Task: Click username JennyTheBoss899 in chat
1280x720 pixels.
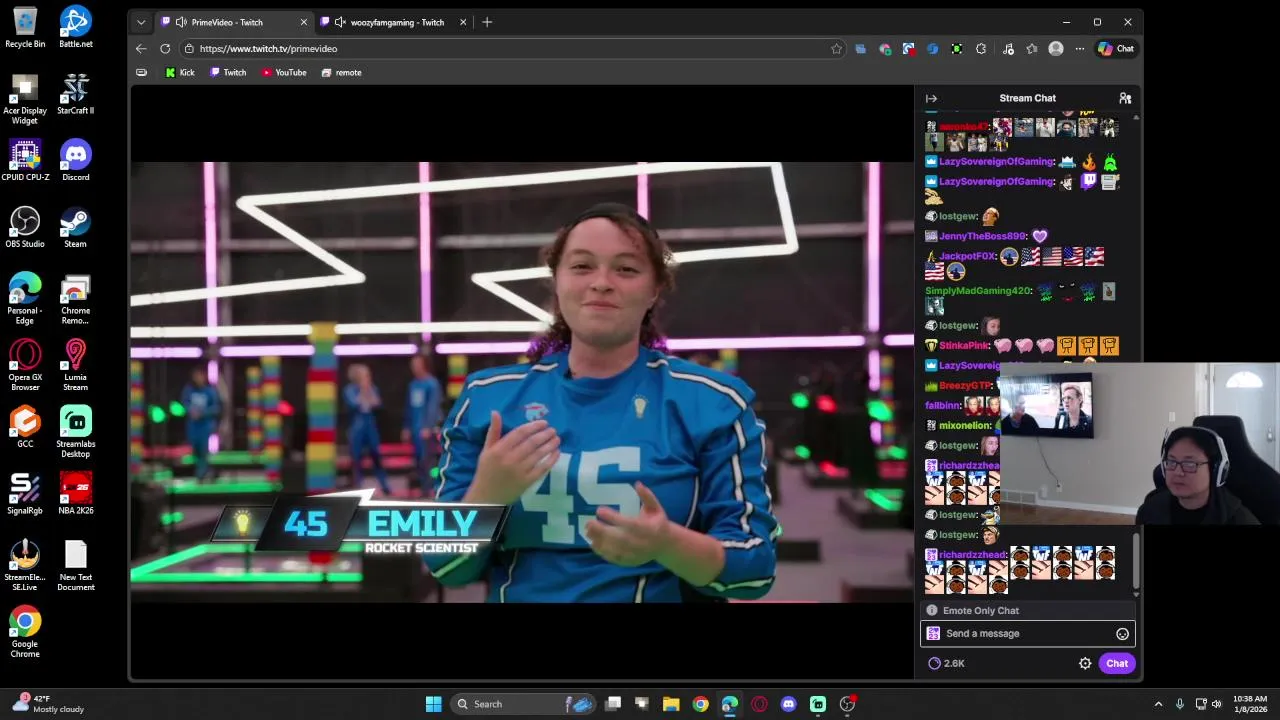Action: click(983, 236)
